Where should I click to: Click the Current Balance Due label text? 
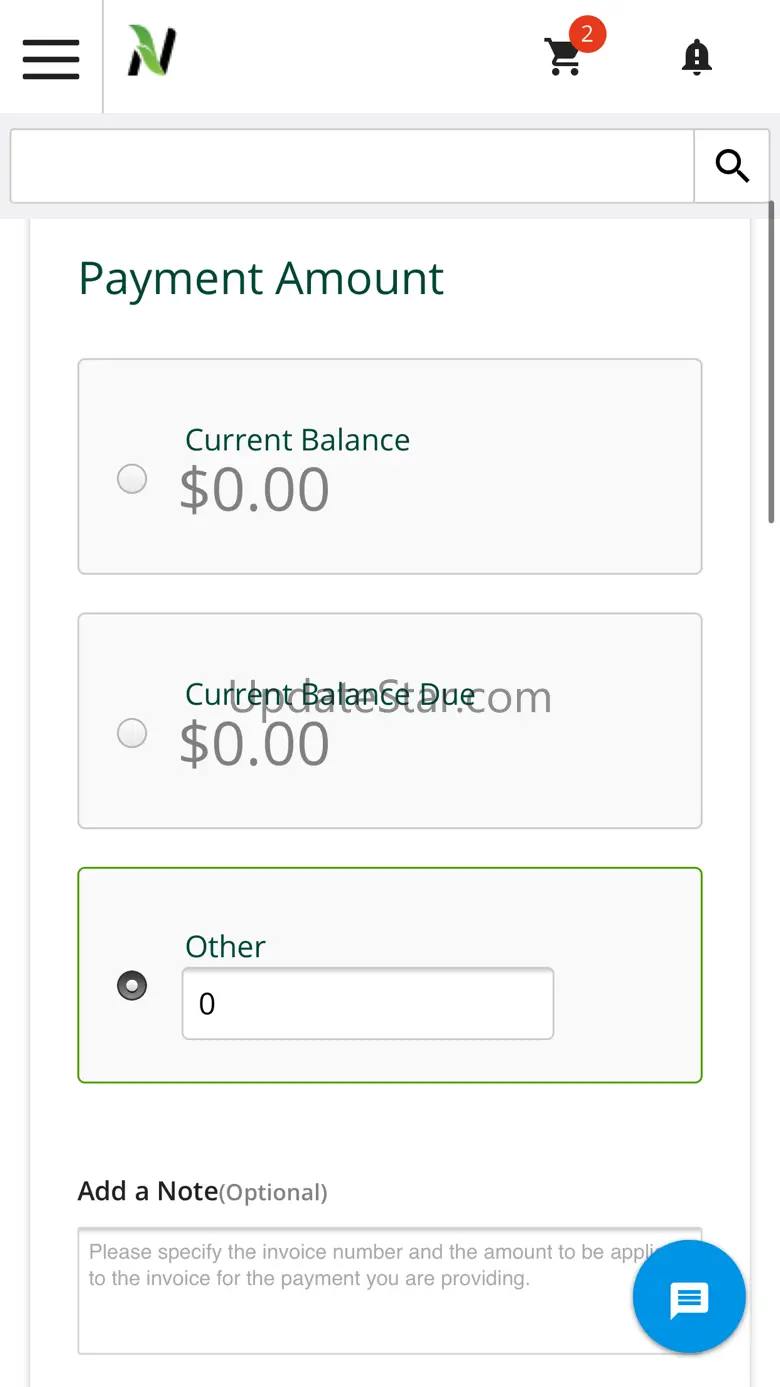click(x=330, y=694)
